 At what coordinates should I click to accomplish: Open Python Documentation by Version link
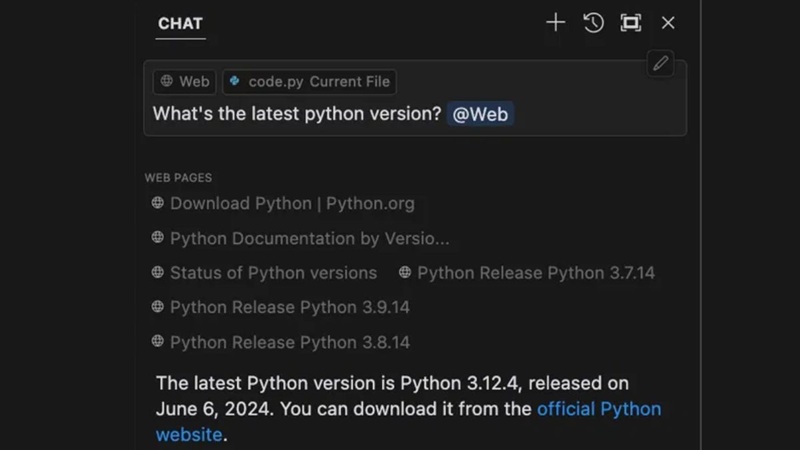click(x=309, y=238)
